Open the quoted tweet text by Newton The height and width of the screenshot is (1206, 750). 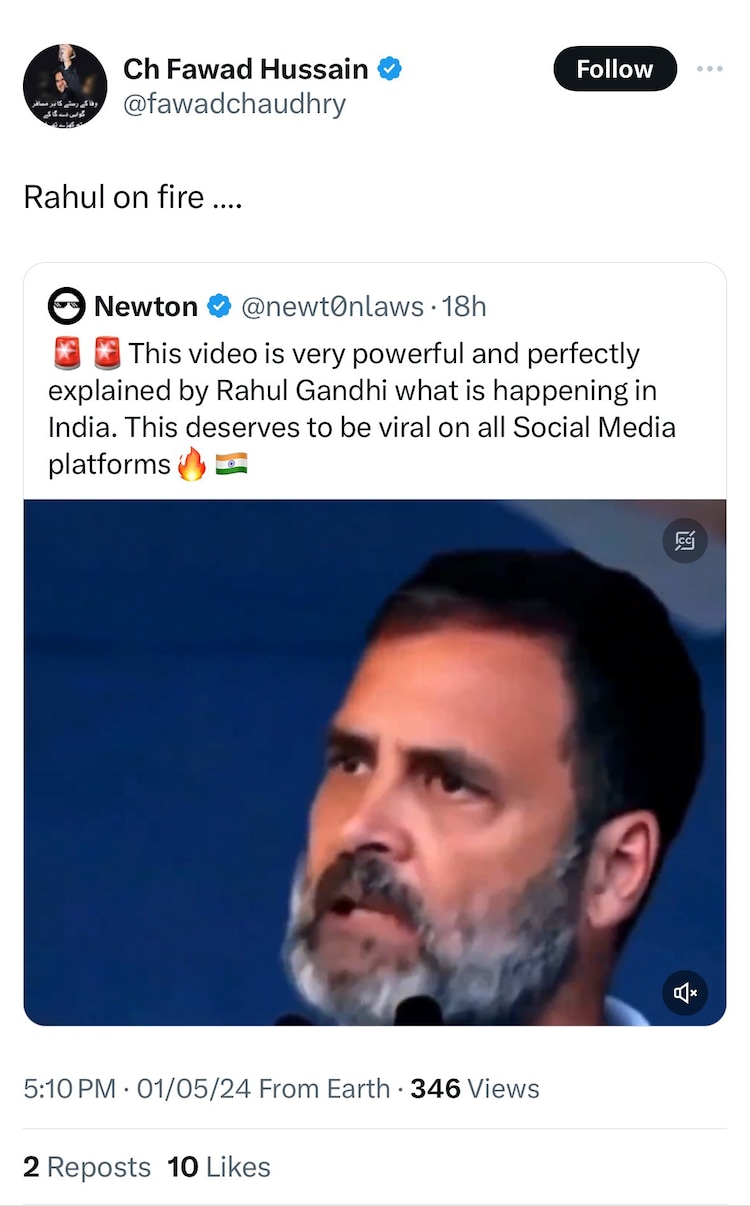tap(360, 408)
